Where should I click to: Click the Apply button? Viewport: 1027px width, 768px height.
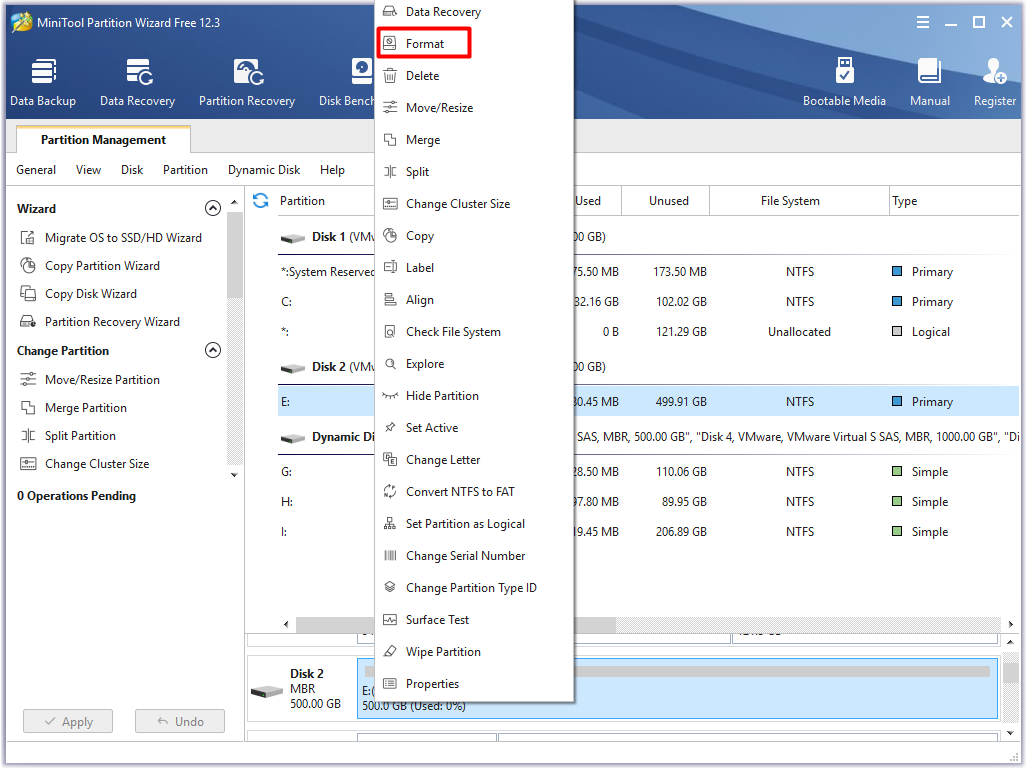point(67,720)
